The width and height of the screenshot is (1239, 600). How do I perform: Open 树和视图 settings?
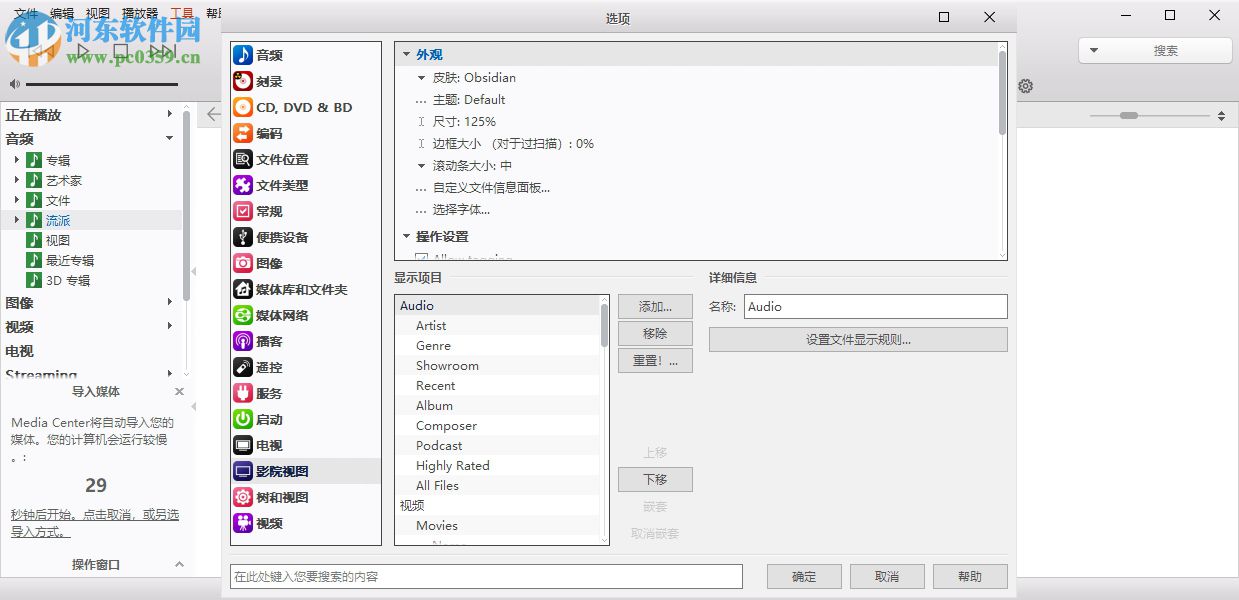pyautogui.click(x=243, y=497)
